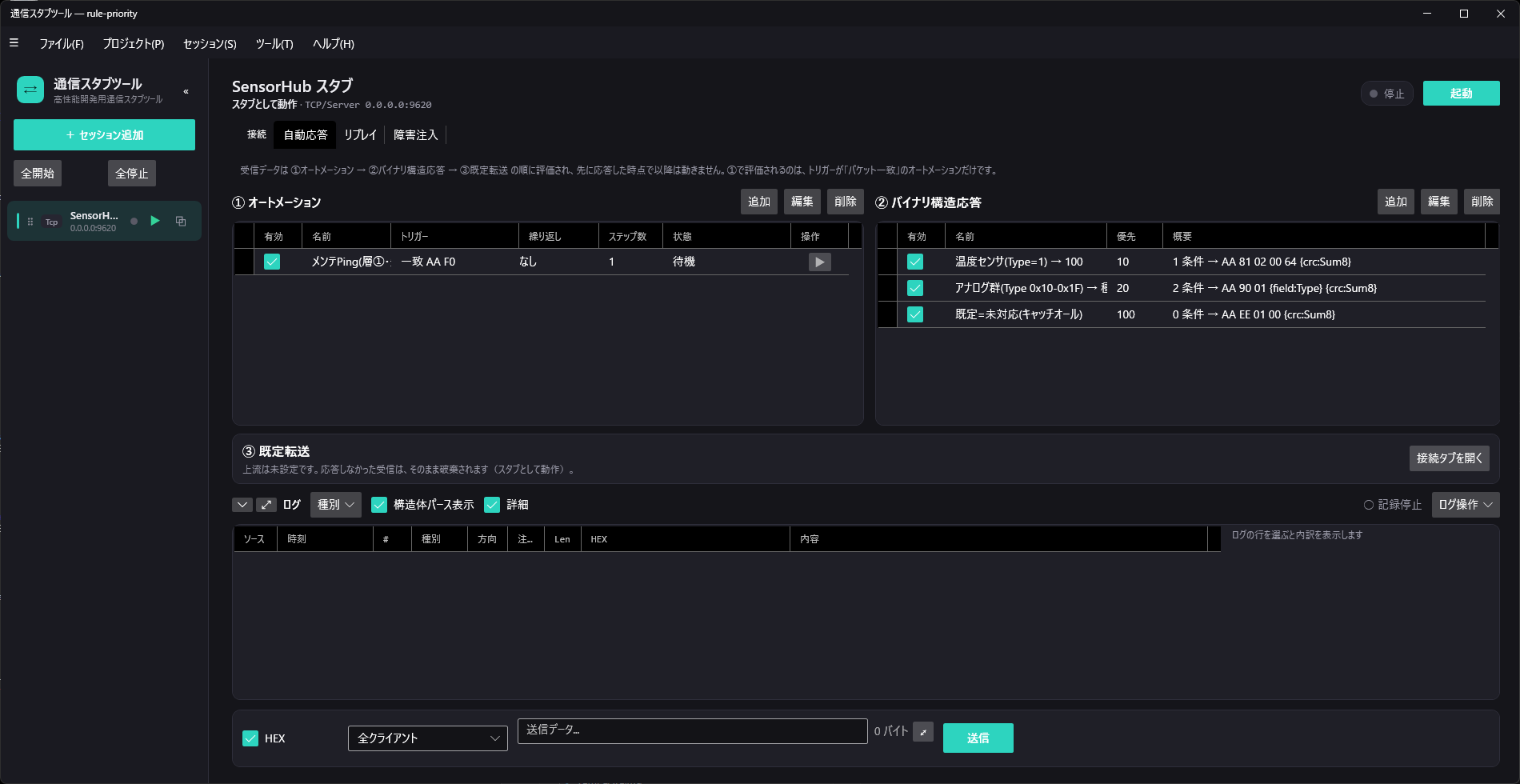Open the セッション(S) menu
Viewport: 1520px width, 784px height.
pos(210,44)
